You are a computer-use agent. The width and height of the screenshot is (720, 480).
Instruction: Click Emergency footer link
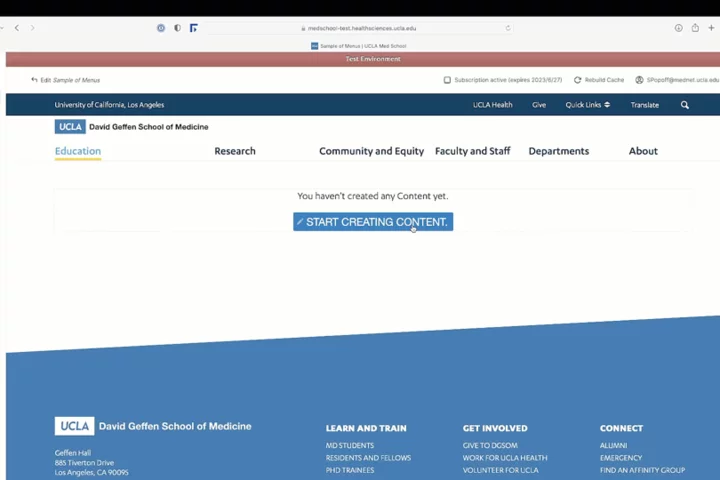(621, 458)
